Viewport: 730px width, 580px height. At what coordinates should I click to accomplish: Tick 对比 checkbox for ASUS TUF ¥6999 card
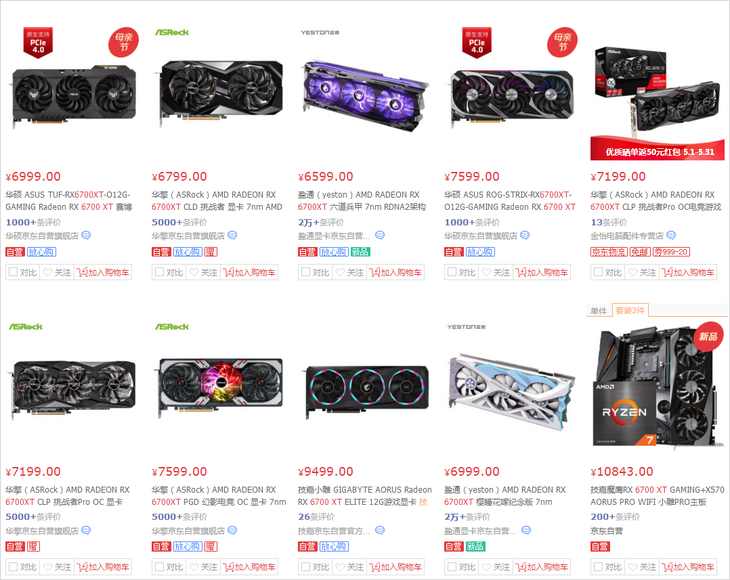pyautogui.click(x=14, y=272)
